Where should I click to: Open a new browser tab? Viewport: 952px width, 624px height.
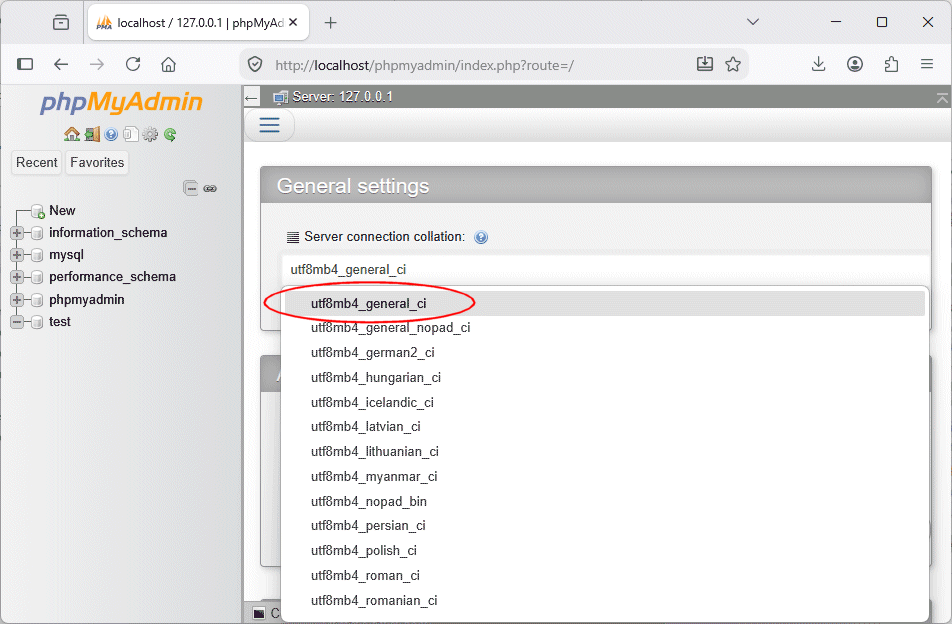coord(330,23)
